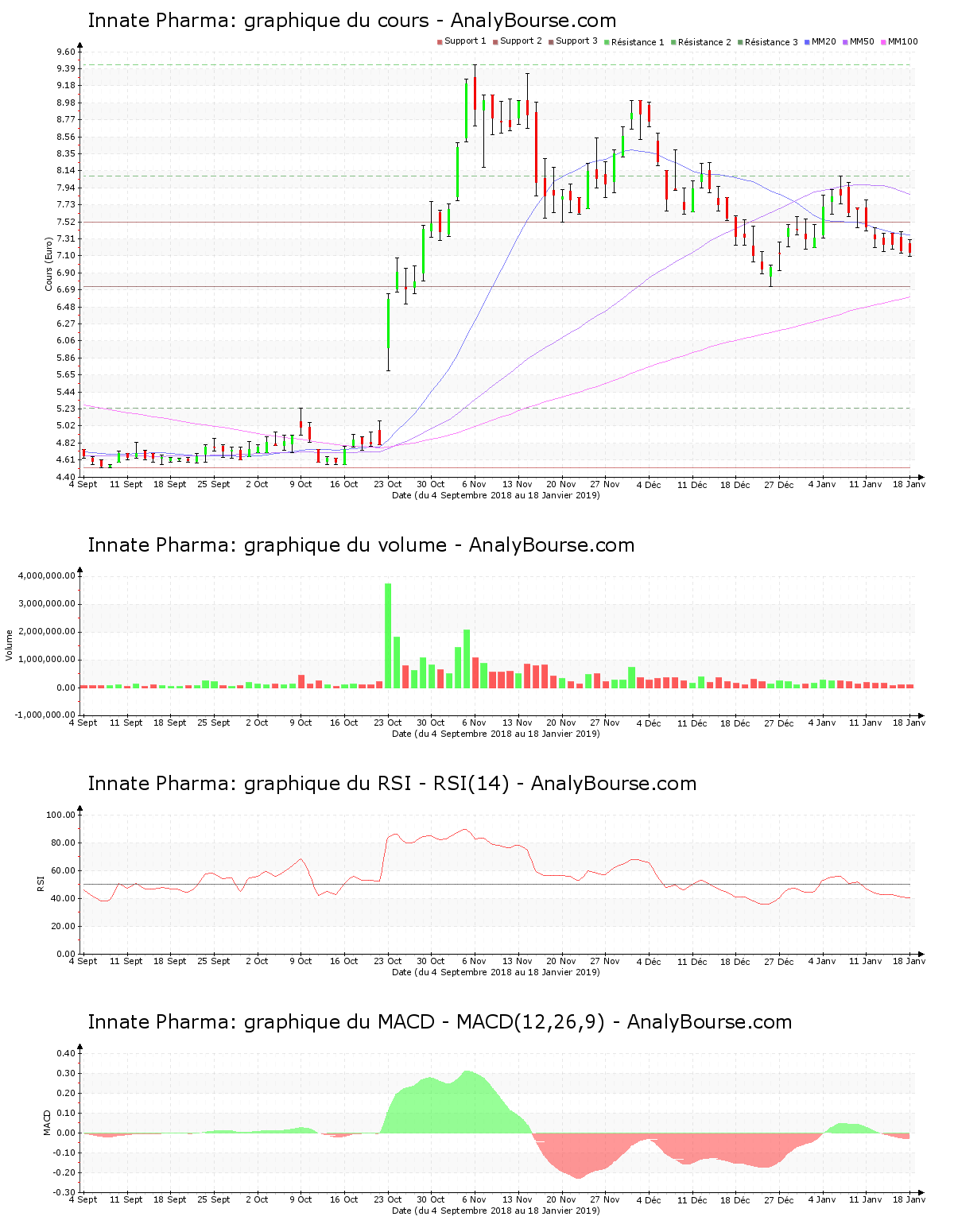Viewport: 954px width, 1232px height.
Task: Click the 8.98 price axis label
Action: [x=66, y=103]
